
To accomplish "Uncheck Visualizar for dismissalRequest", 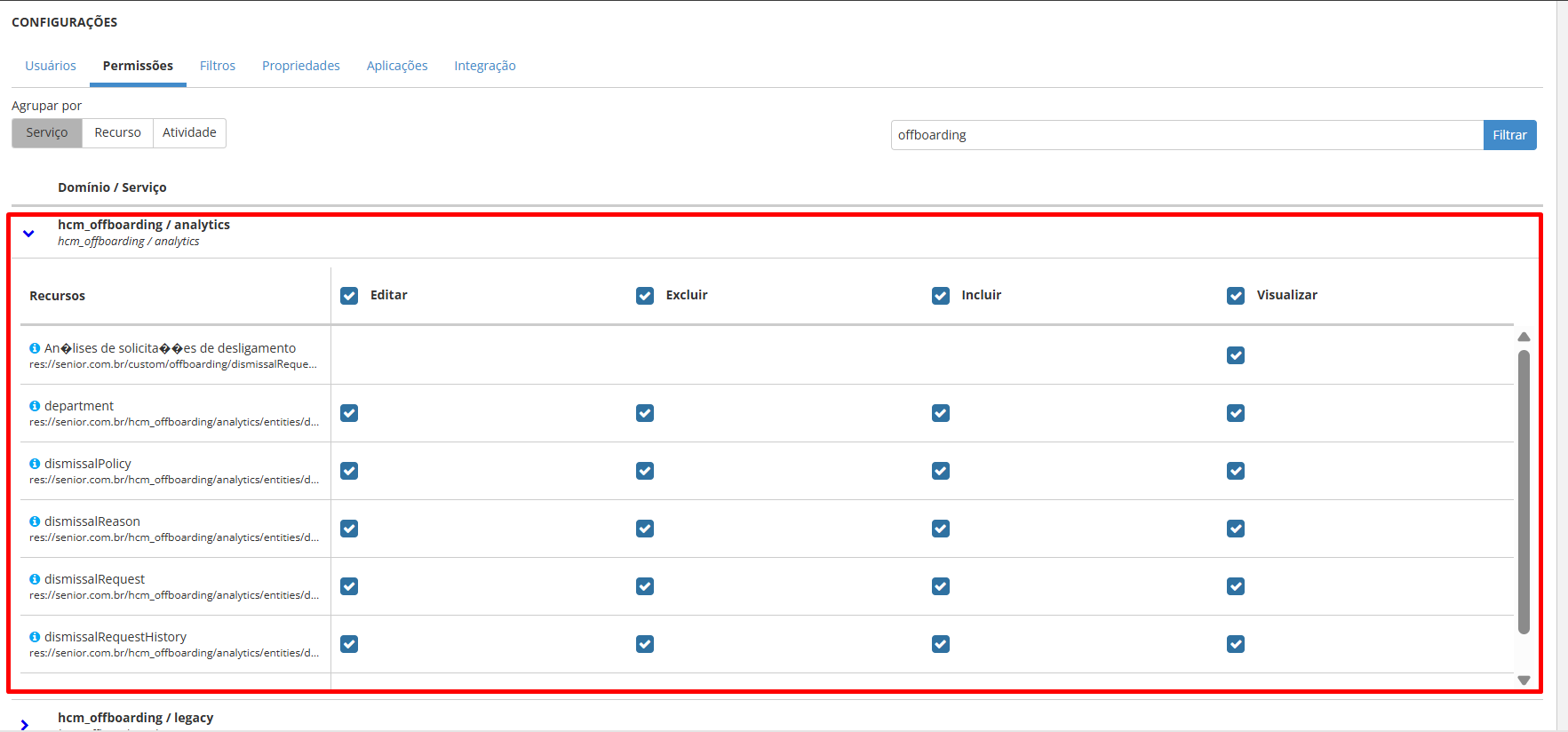I will pyautogui.click(x=1236, y=586).
